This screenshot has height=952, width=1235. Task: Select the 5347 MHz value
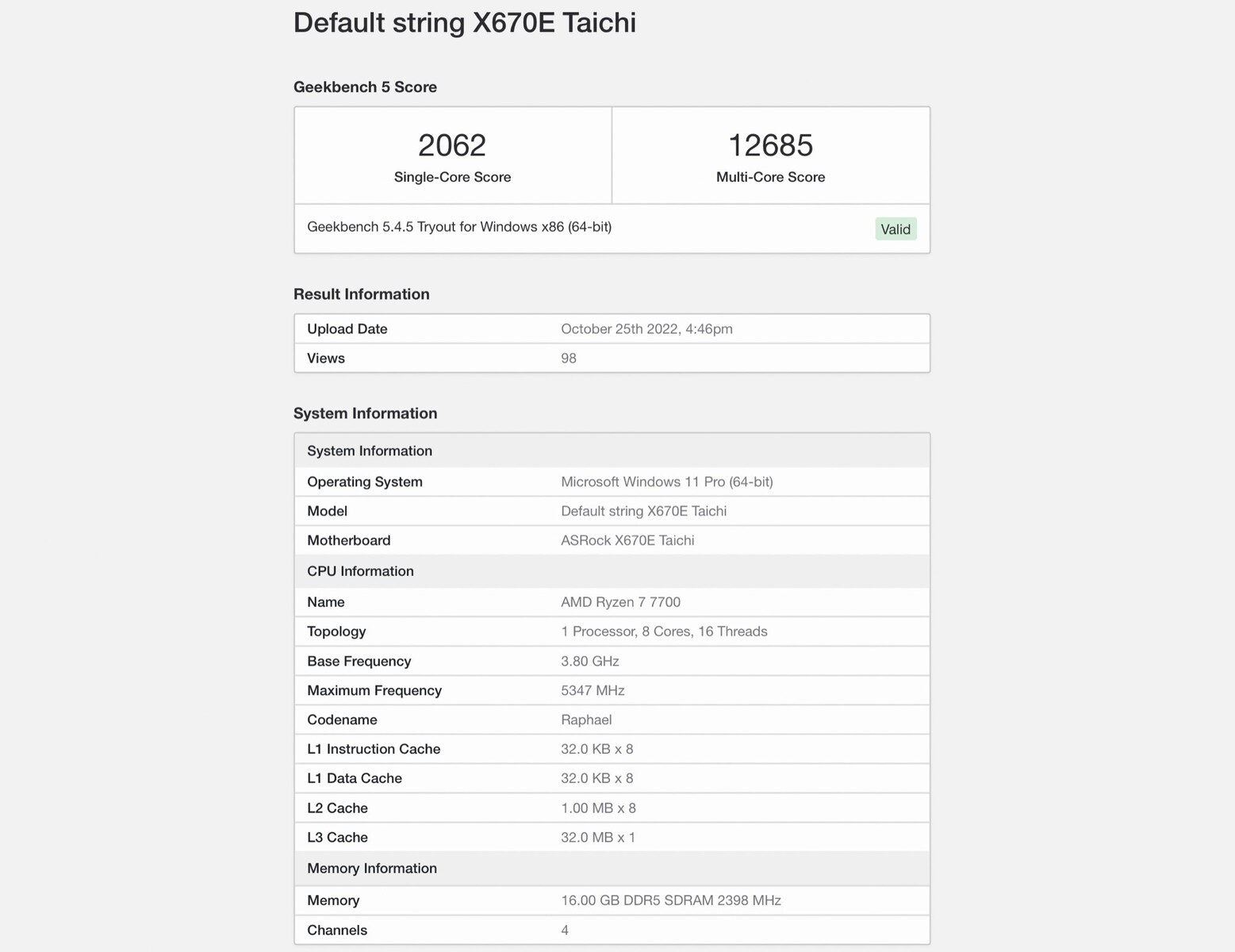[593, 691]
